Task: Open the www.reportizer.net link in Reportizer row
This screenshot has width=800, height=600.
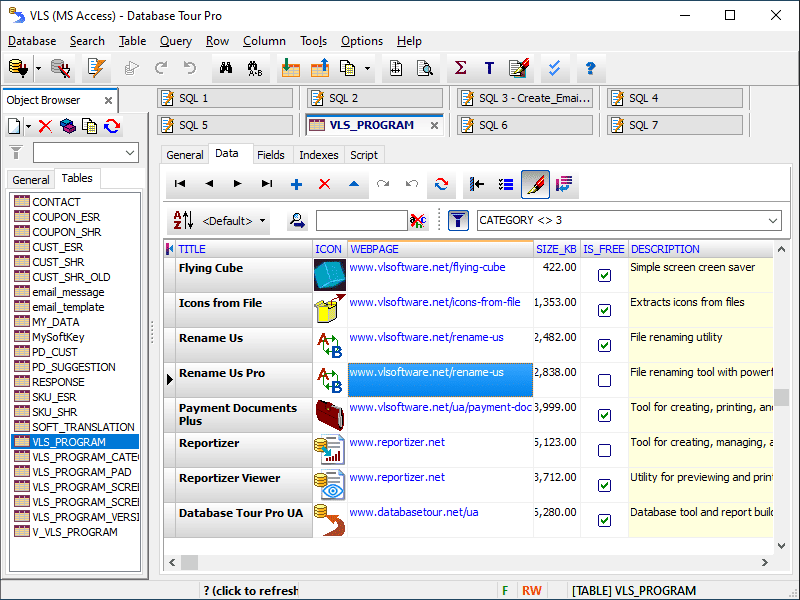Action: [397, 442]
